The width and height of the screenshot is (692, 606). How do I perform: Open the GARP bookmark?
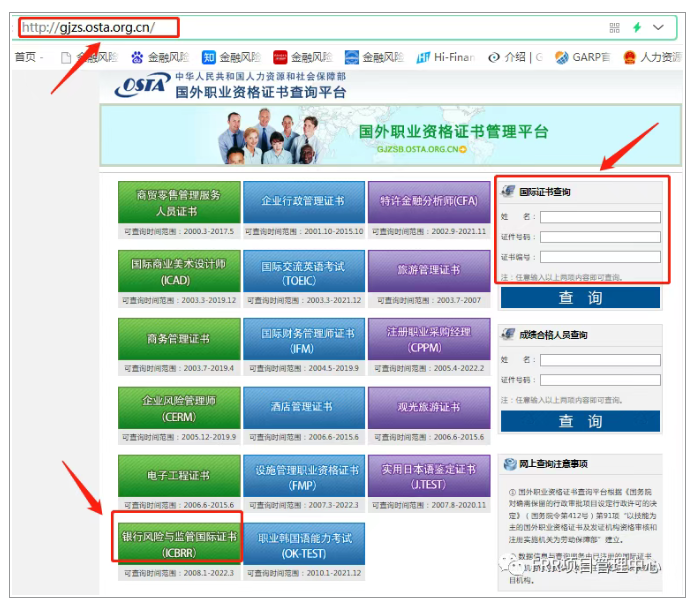[583, 57]
